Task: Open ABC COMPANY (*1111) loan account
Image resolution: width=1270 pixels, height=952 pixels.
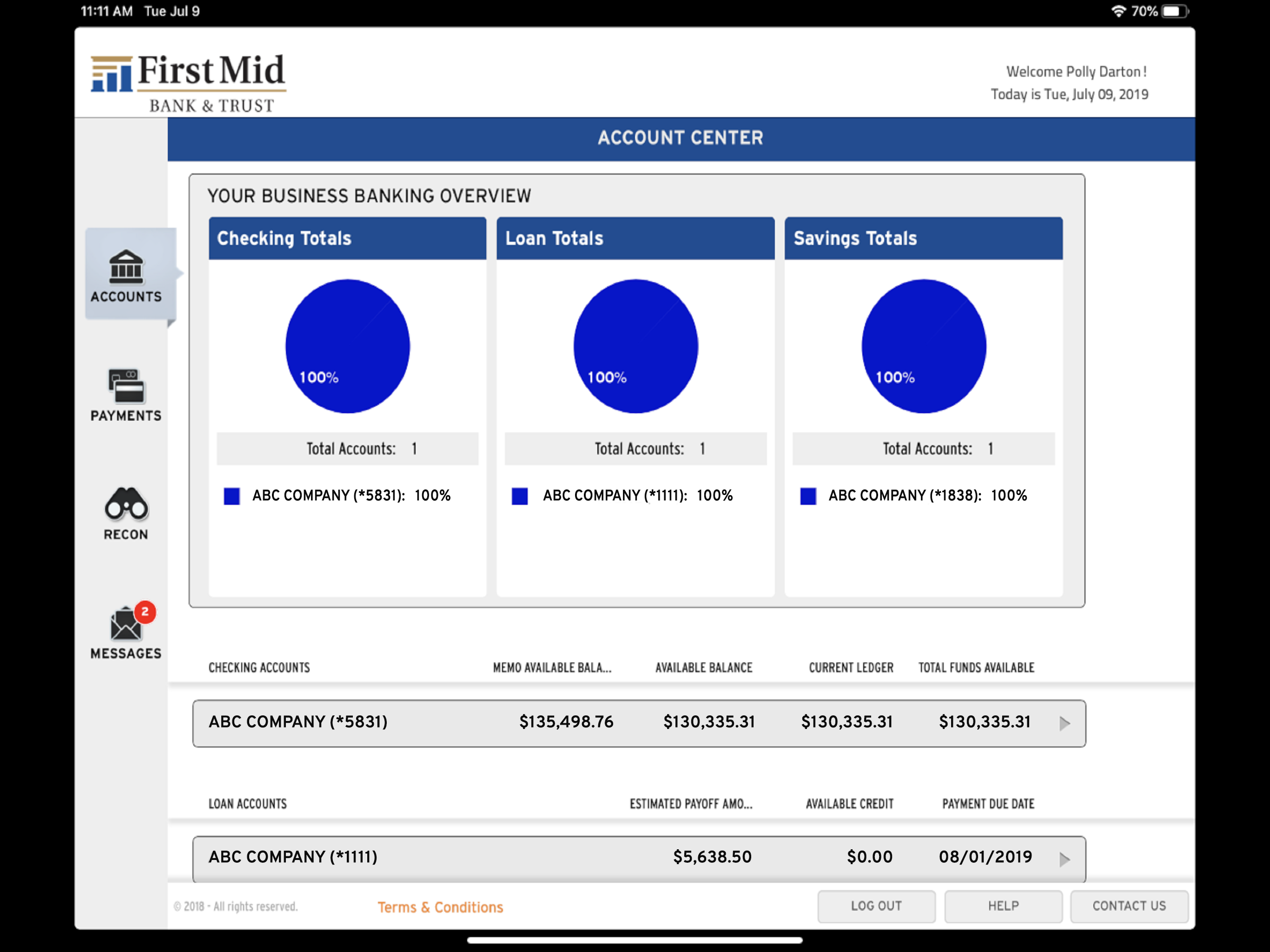Action: tap(639, 859)
